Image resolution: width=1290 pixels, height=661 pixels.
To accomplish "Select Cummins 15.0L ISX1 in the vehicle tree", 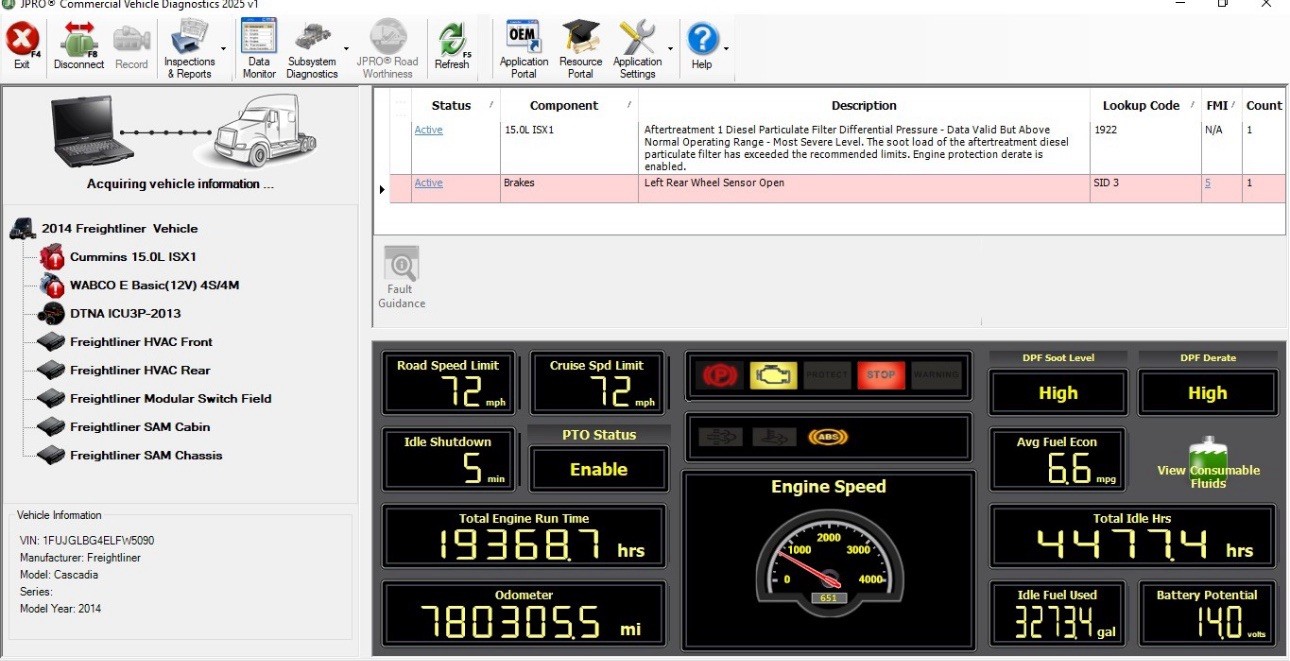I will pos(133,257).
